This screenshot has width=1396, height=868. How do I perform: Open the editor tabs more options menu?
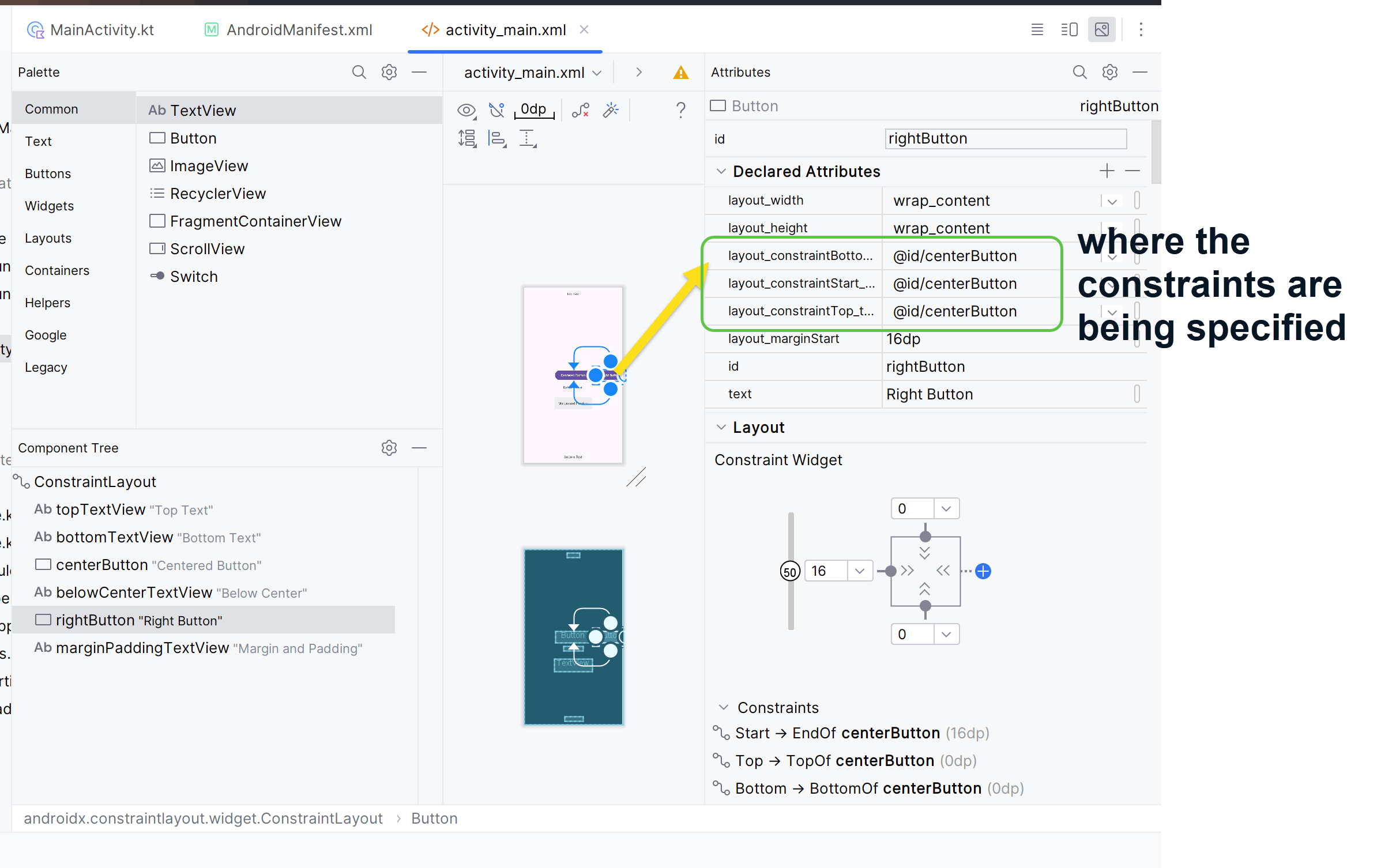[x=1141, y=29]
